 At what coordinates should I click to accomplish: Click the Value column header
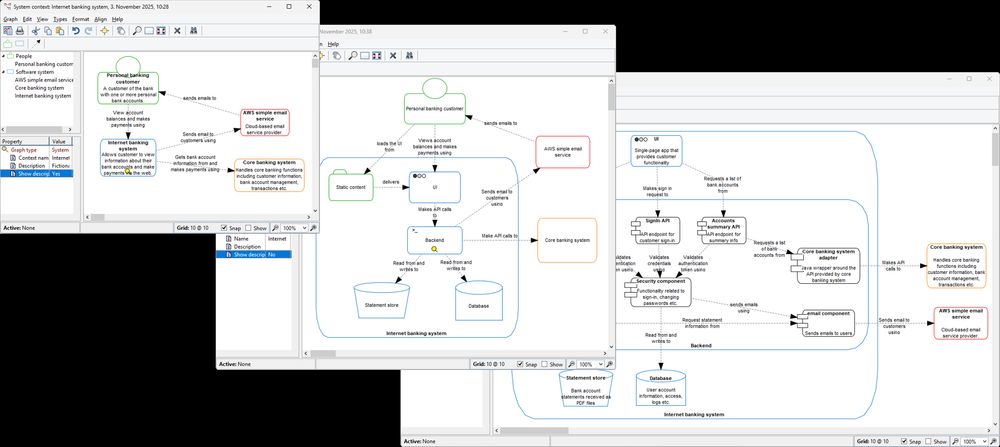tap(62, 142)
